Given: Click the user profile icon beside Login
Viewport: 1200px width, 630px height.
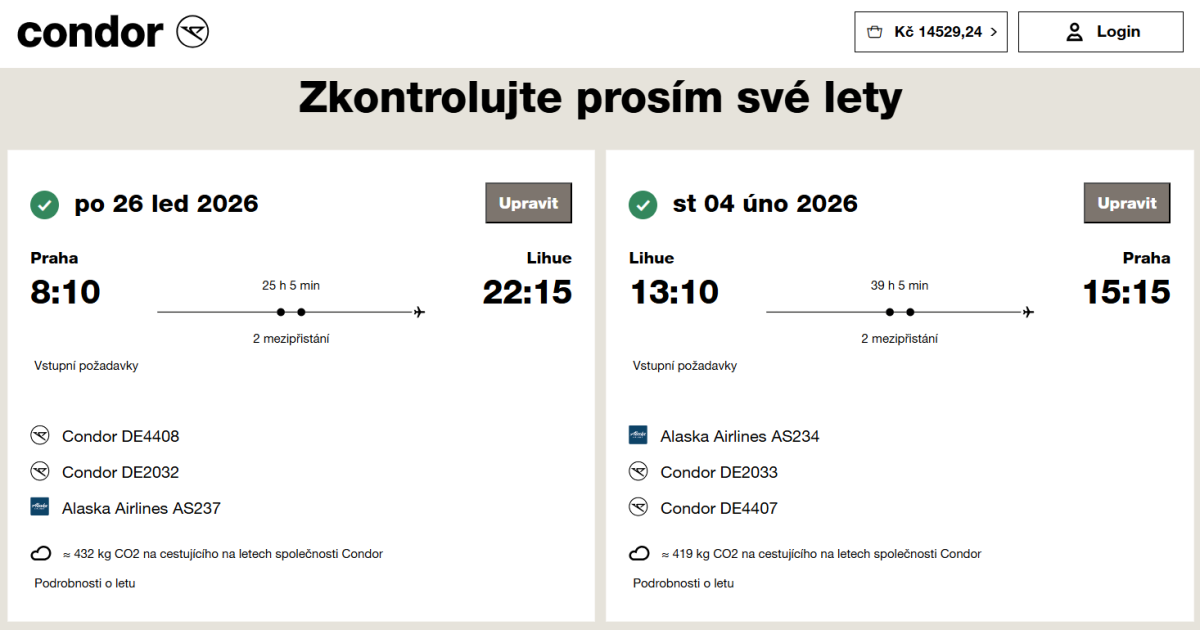Looking at the screenshot, I should [1075, 32].
